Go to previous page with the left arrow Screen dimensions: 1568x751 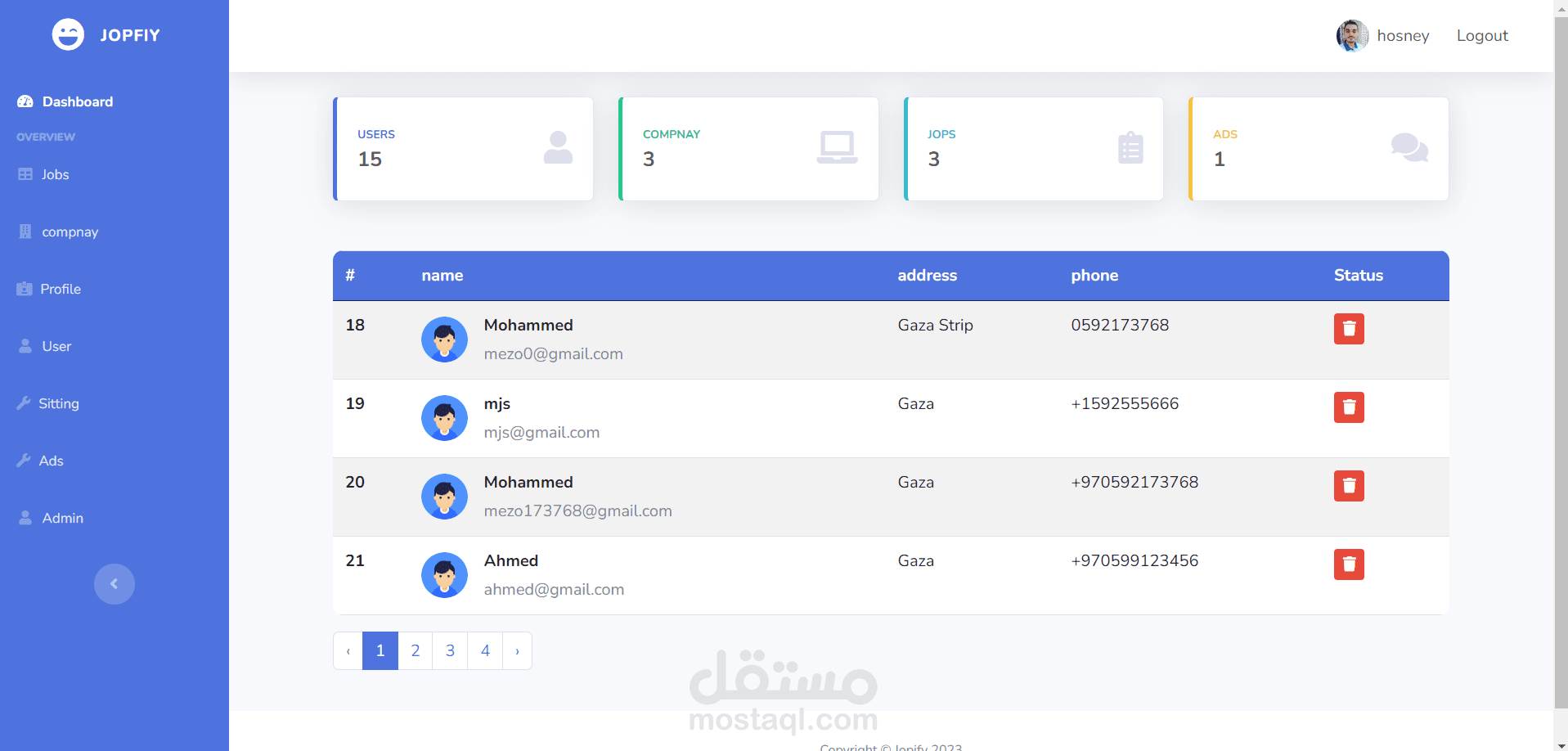[x=348, y=650]
